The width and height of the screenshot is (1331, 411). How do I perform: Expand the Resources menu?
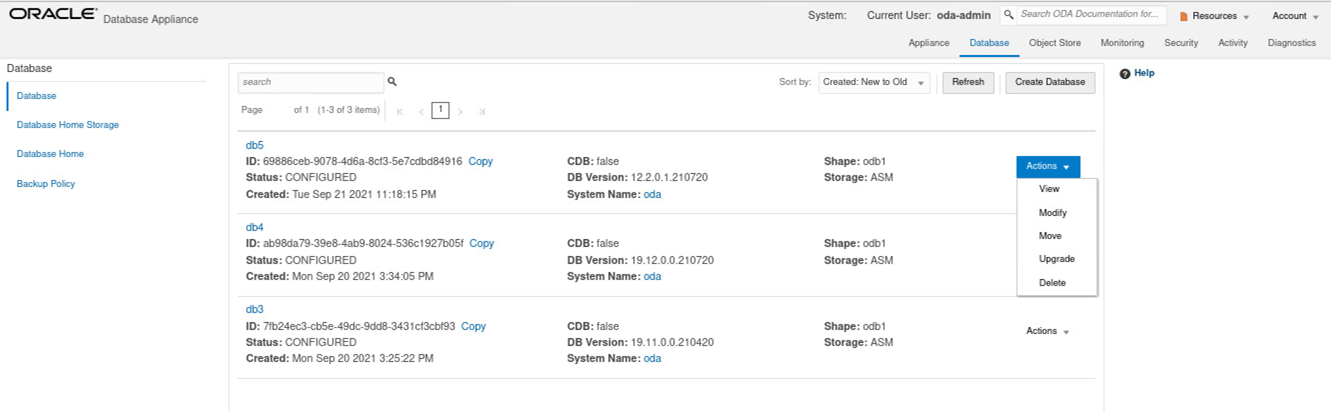(1214, 16)
